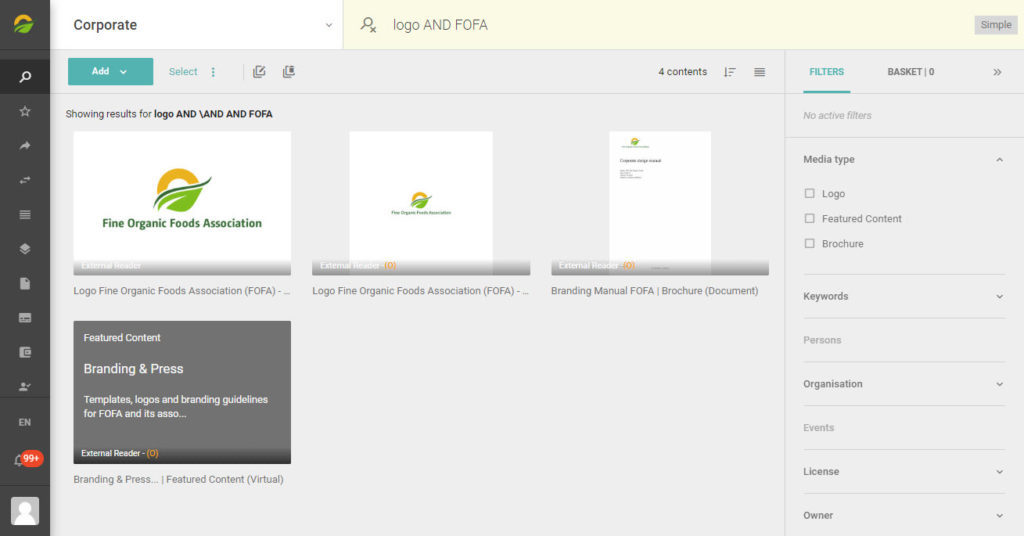Open the Select options three-dot menu
This screenshot has width=1024, height=536.
(213, 72)
